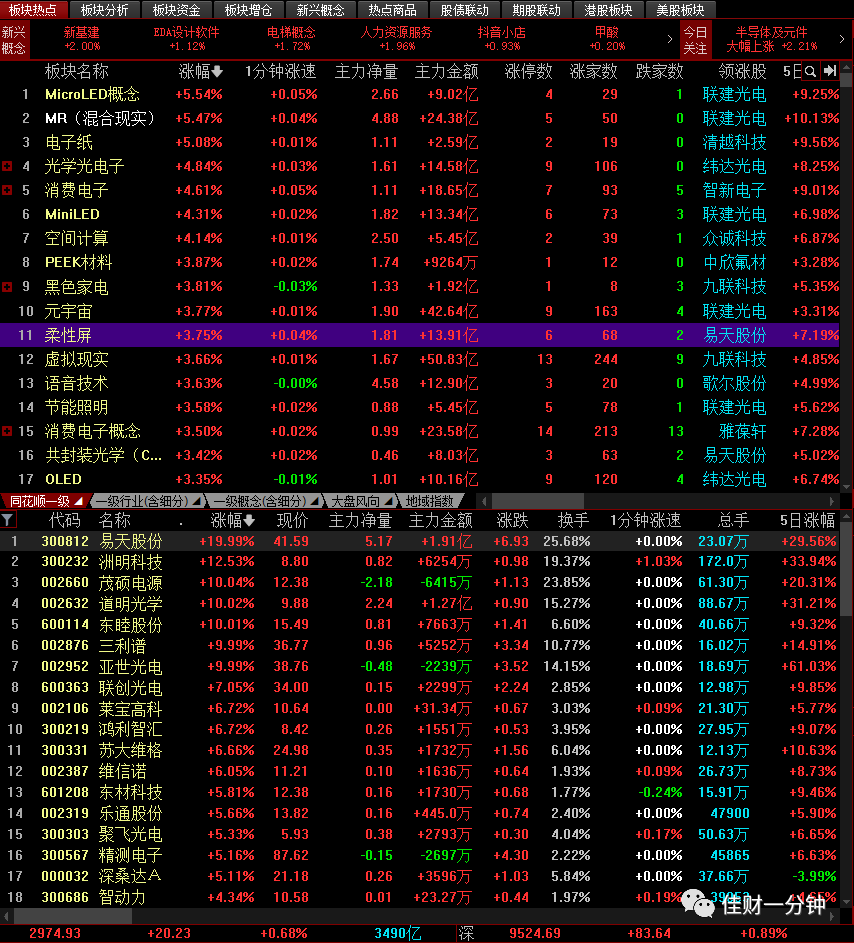
Task: Click bottom-left horizontal scroll arrow of stock list
Action: pyautogui.click(x=6, y=917)
